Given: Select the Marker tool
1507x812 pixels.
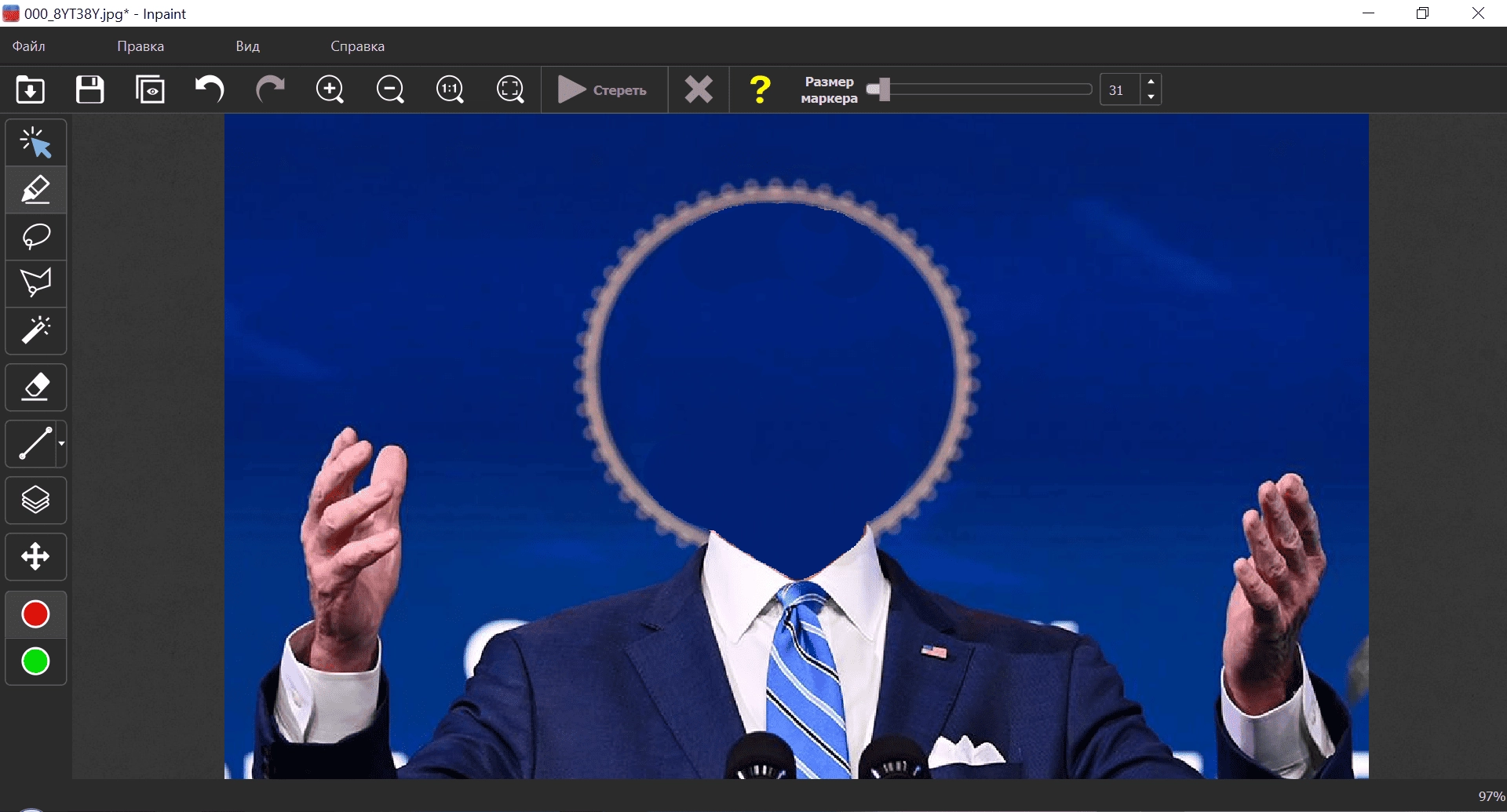Looking at the screenshot, I should tap(36, 190).
